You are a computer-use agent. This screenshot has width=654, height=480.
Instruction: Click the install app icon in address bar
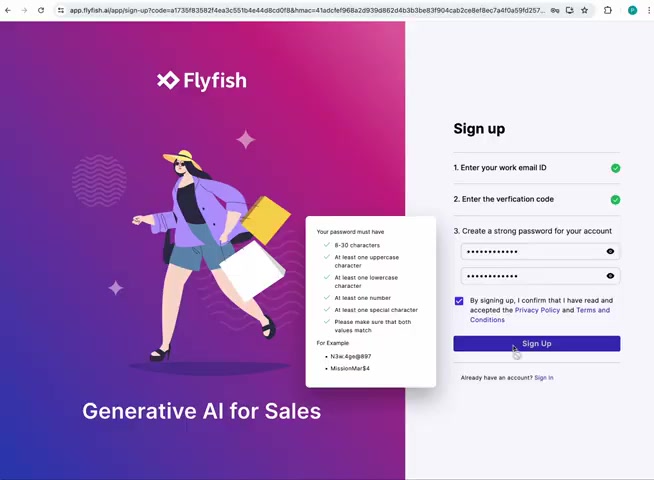click(x=569, y=10)
